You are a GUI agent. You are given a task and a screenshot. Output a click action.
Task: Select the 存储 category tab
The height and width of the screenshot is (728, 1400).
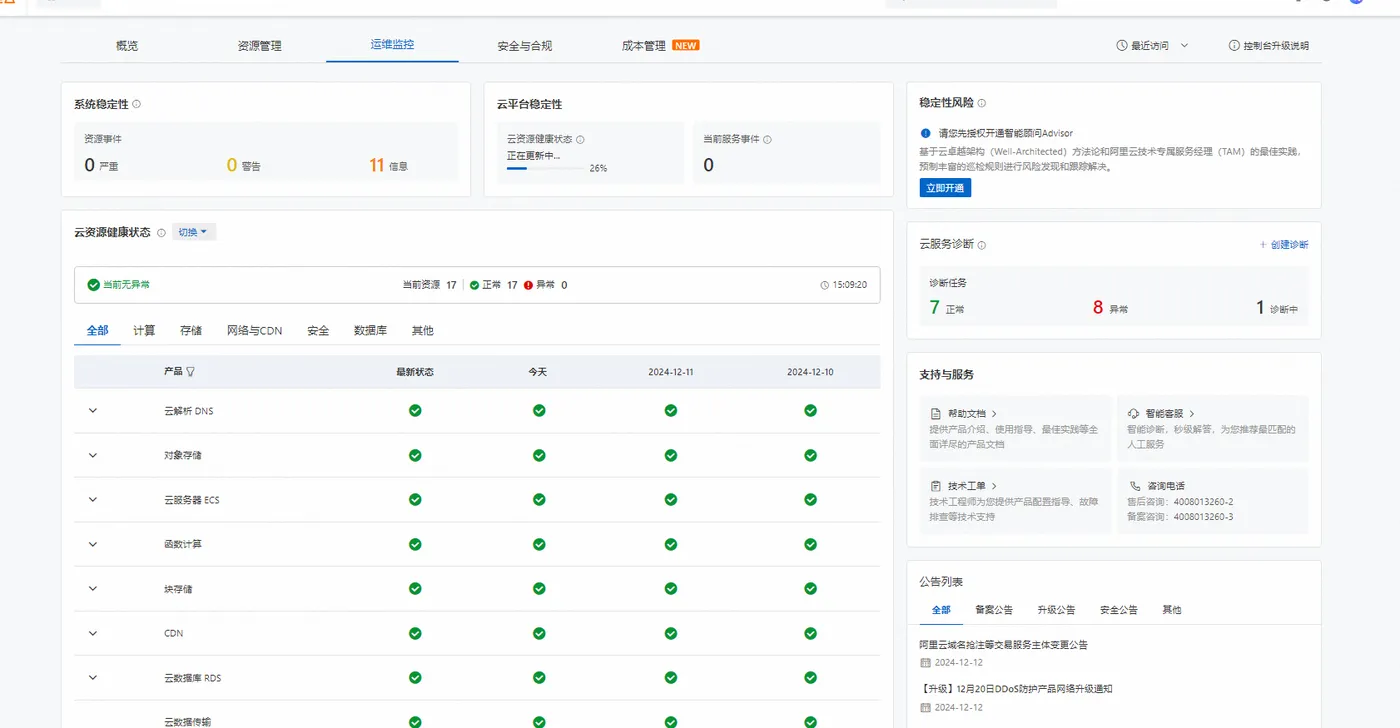[x=191, y=331]
